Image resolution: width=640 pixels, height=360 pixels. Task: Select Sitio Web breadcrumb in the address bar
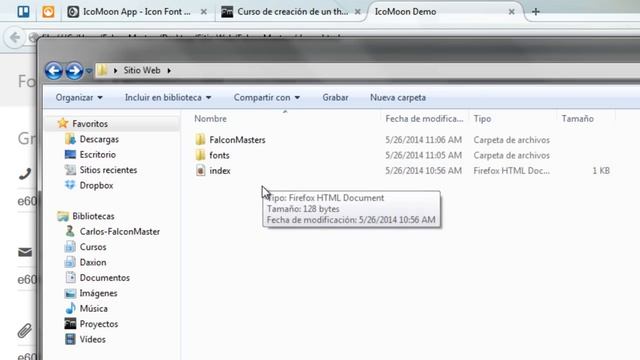142,70
